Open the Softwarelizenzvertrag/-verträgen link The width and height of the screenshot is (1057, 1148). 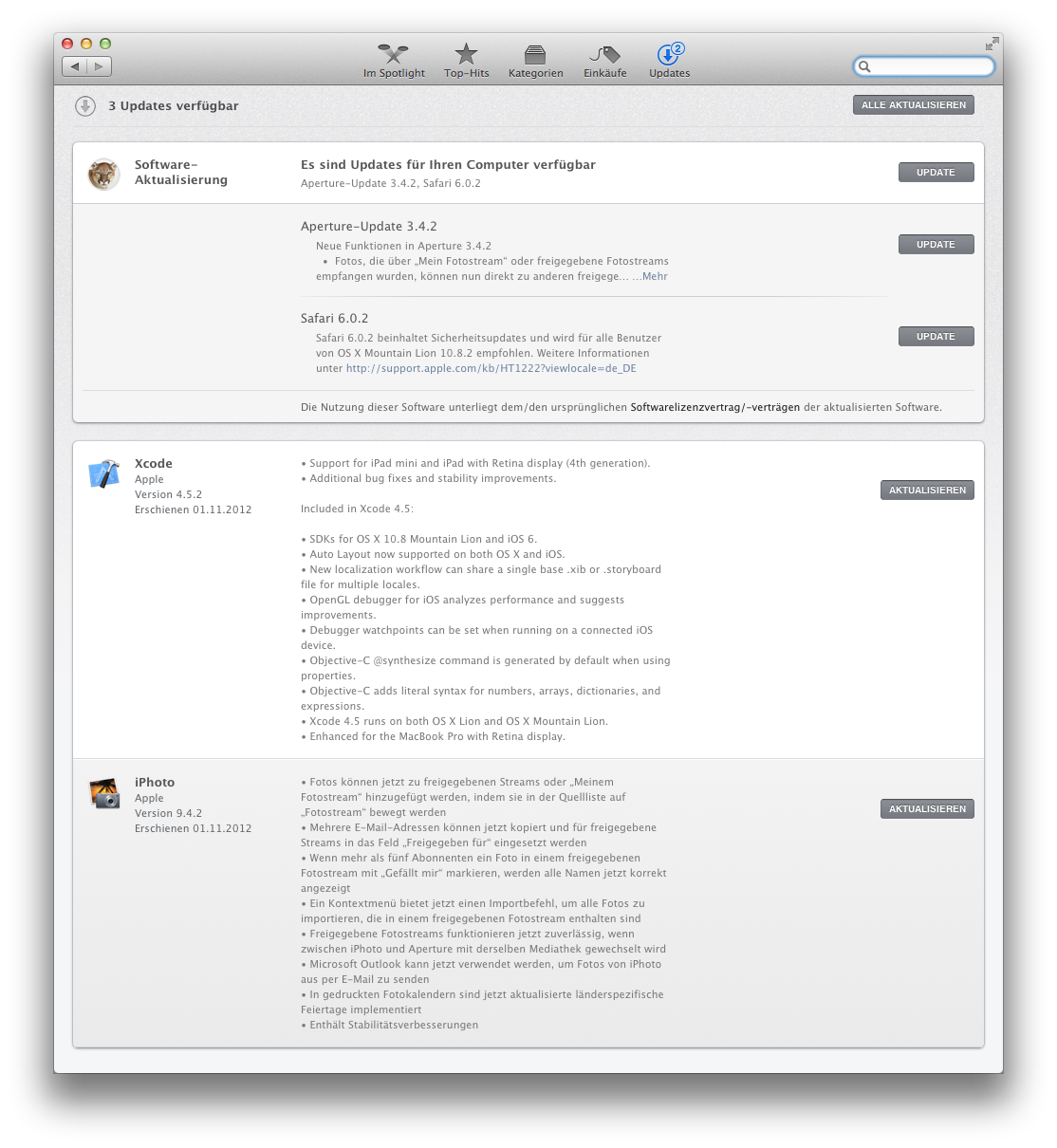tap(715, 408)
